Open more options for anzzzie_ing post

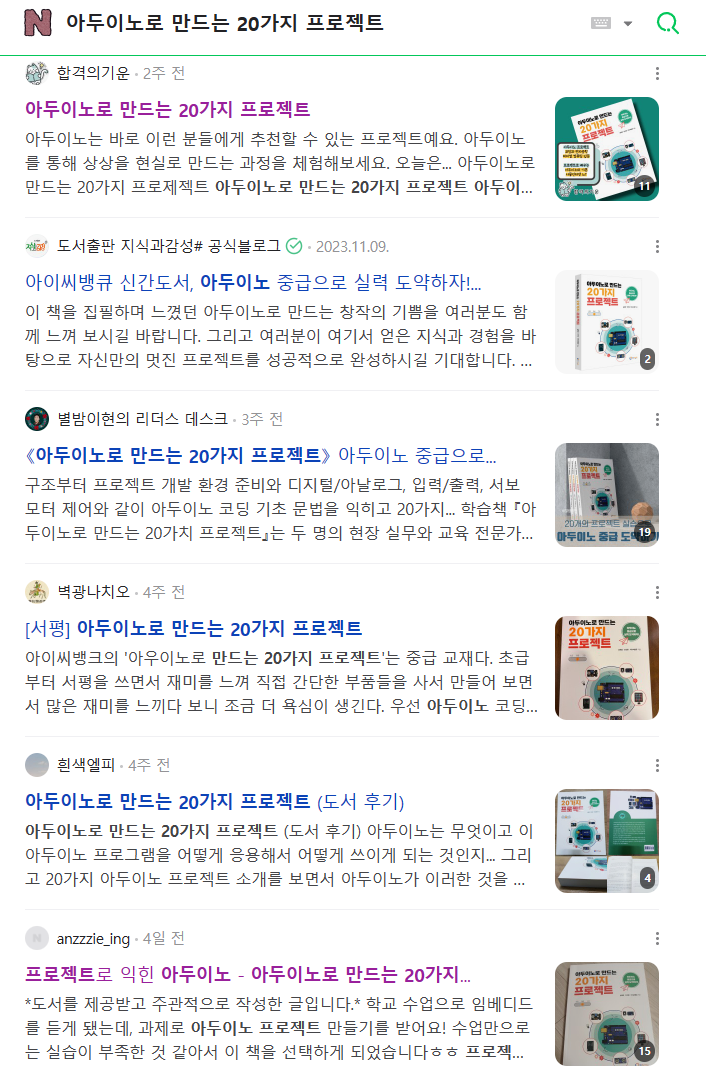pos(657,938)
